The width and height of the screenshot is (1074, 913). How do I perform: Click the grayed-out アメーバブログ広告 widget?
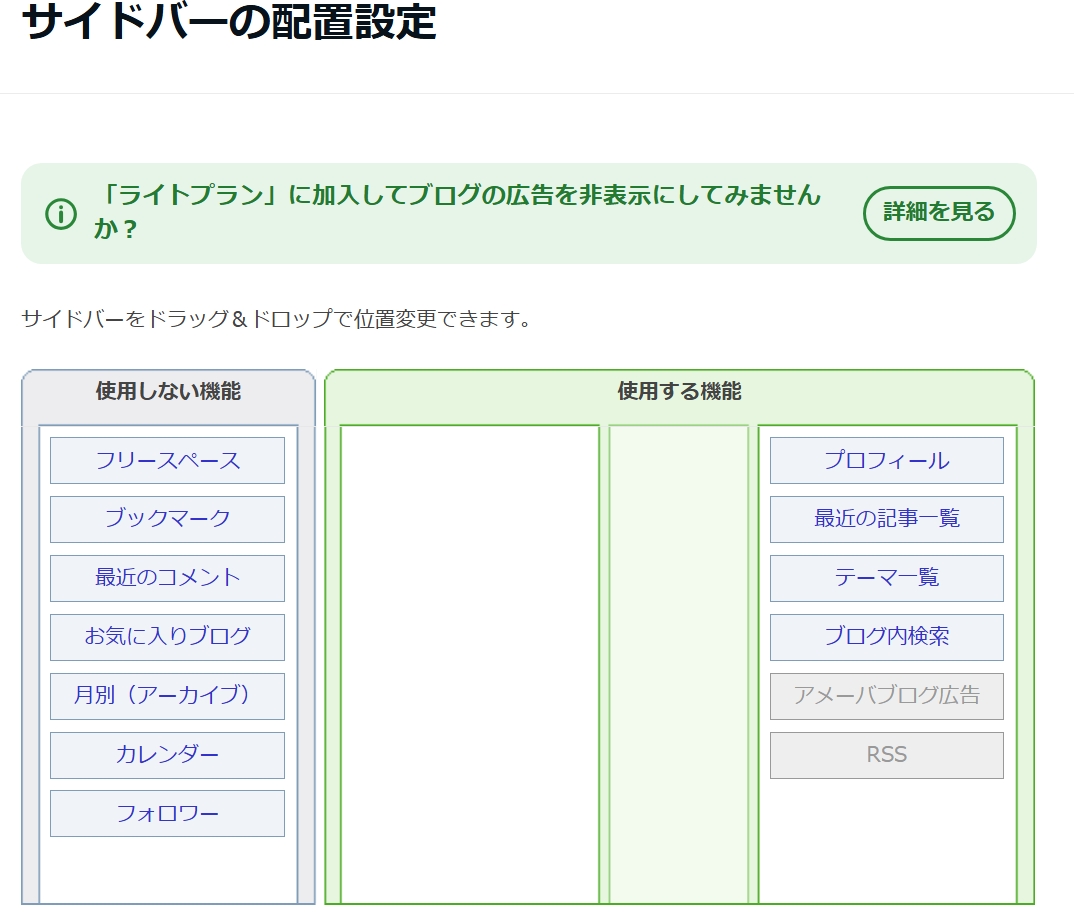886,696
